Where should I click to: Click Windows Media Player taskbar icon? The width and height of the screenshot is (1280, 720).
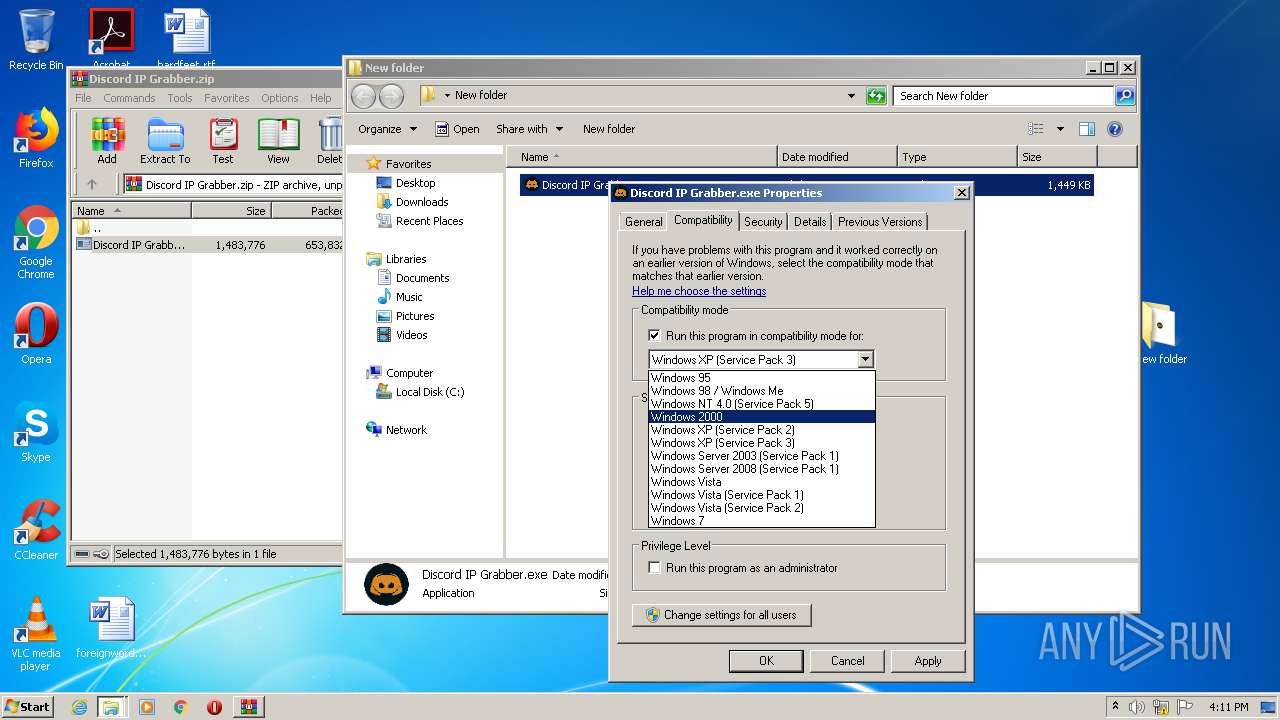(147, 707)
